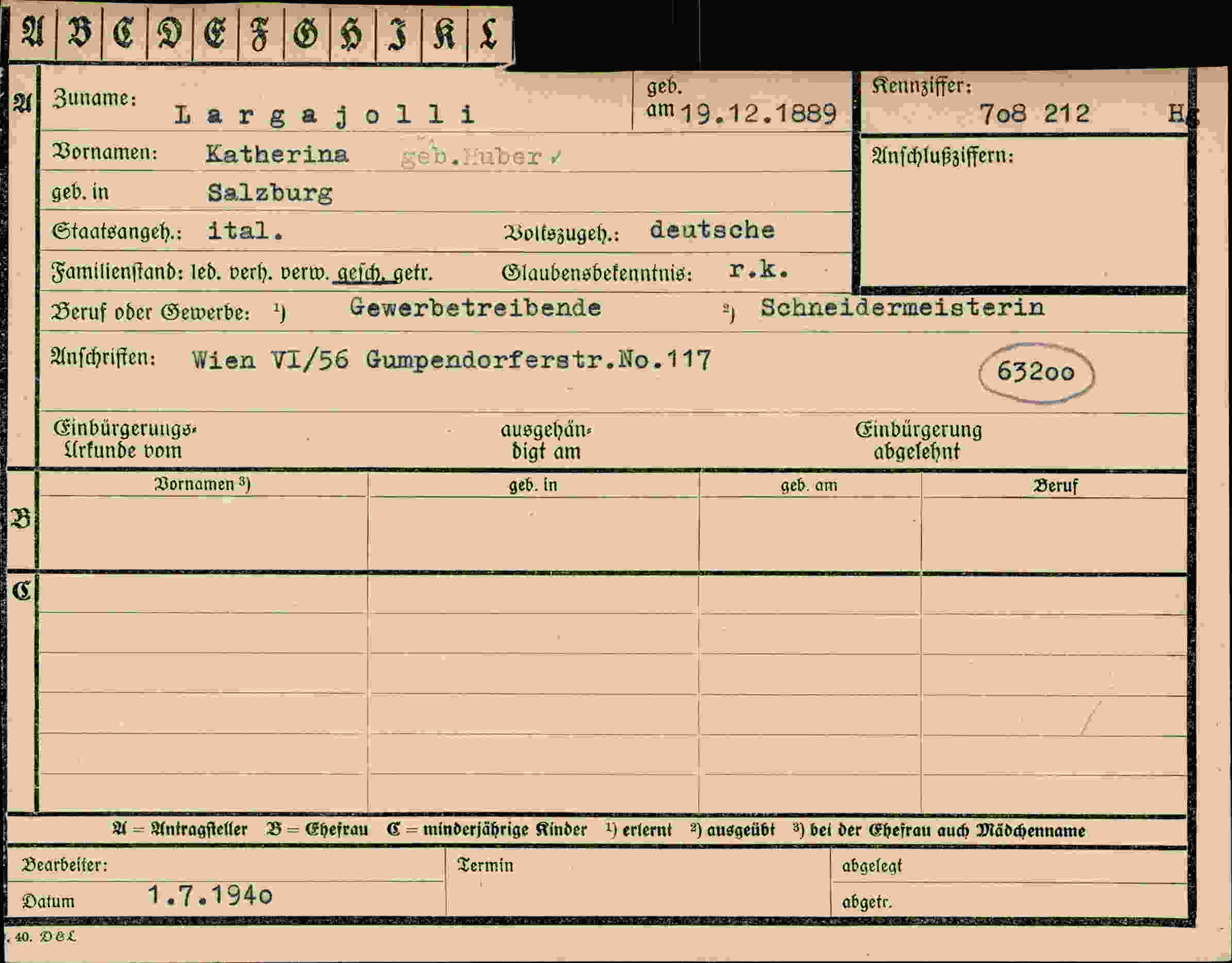Click the section 'B' marker at left
The height and width of the screenshot is (963, 1232).
point(21,519)
